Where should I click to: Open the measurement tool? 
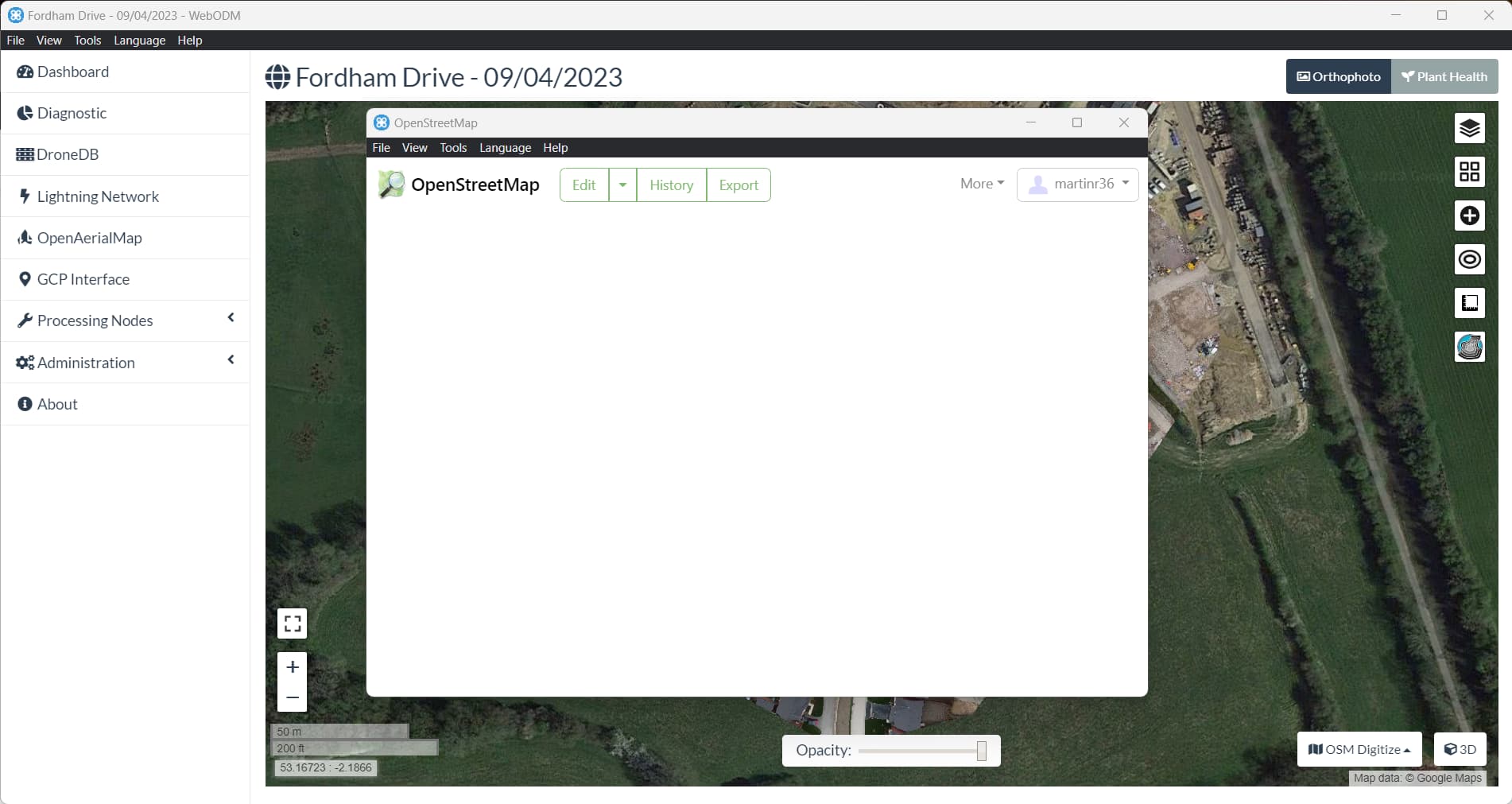[x=1470, y=303]
